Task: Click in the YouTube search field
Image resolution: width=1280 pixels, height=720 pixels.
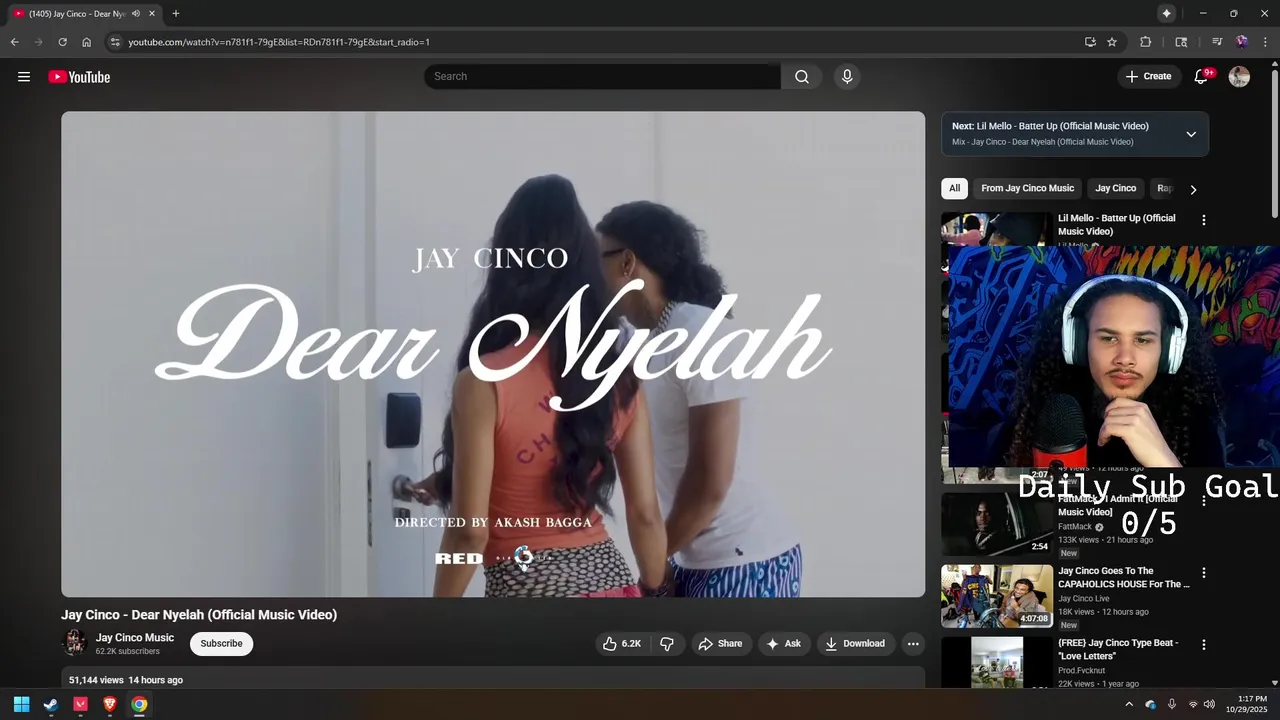Action: [602, 77]
